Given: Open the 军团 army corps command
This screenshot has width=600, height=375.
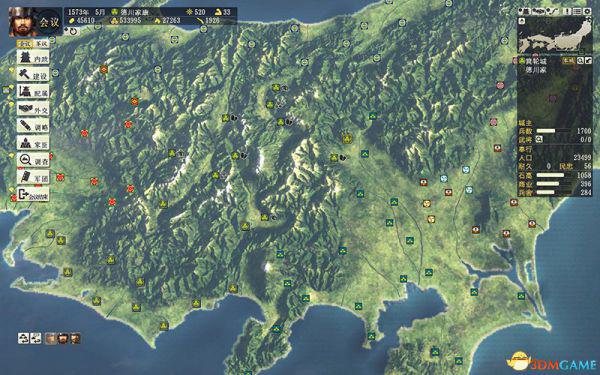Looking at the screenshot, I should 33,177.
